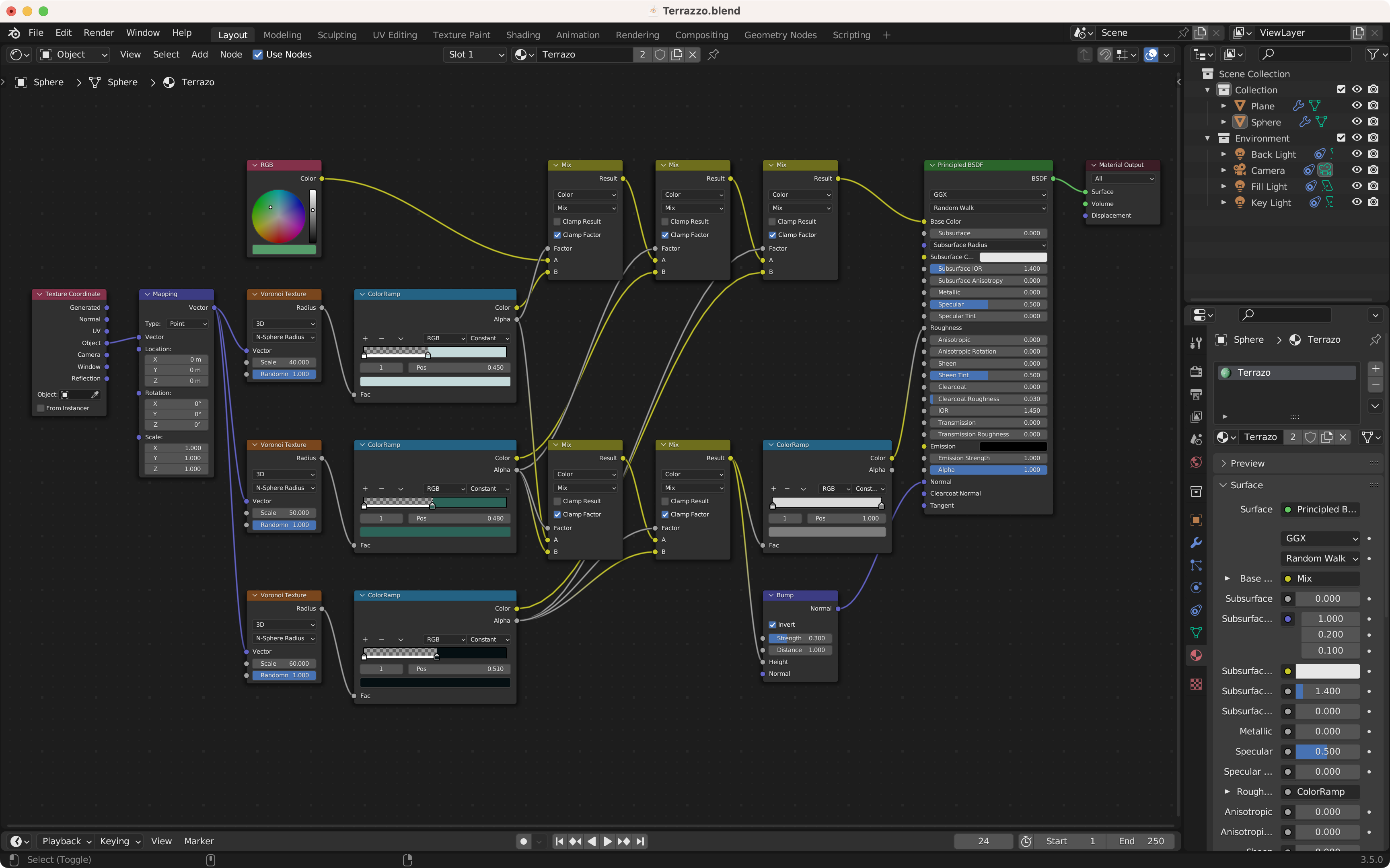Switch to the Shading workspace tab

(523, 35)
